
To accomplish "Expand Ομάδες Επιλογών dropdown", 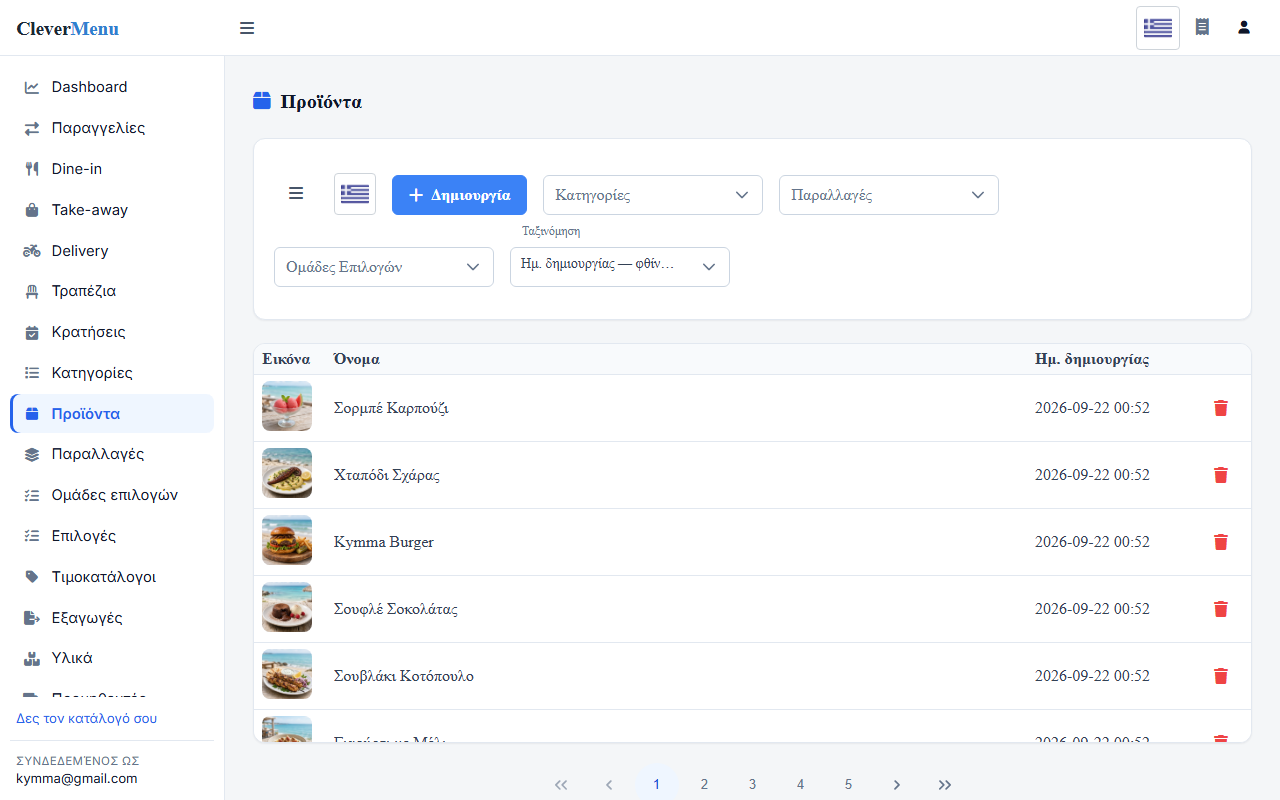I will [384, 267].
